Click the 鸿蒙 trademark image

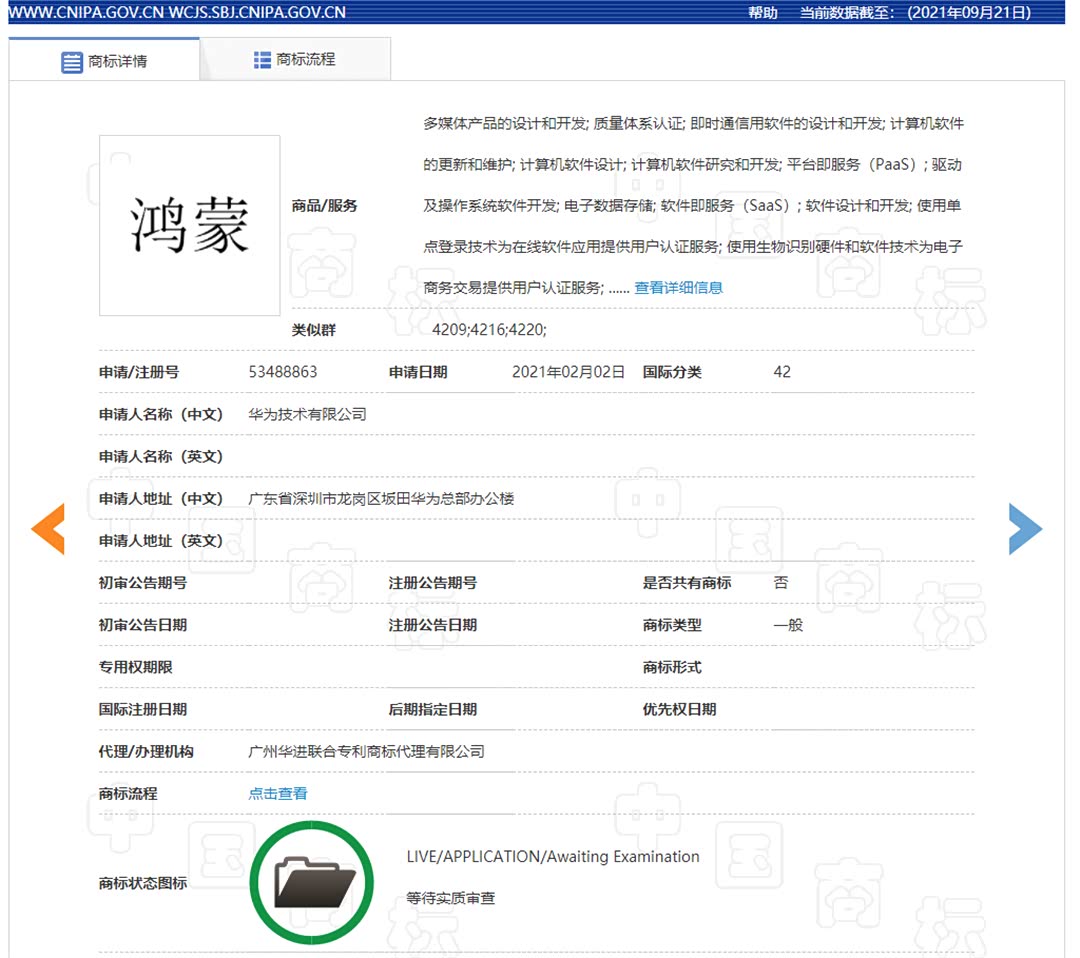coord(189,225)
